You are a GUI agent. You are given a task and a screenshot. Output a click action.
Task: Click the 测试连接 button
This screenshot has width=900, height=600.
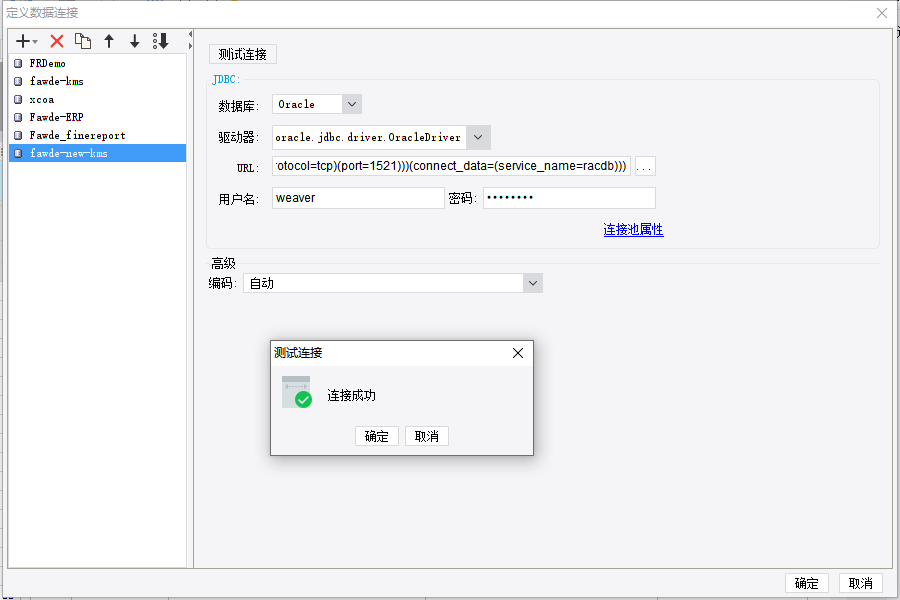coord(243,55)
